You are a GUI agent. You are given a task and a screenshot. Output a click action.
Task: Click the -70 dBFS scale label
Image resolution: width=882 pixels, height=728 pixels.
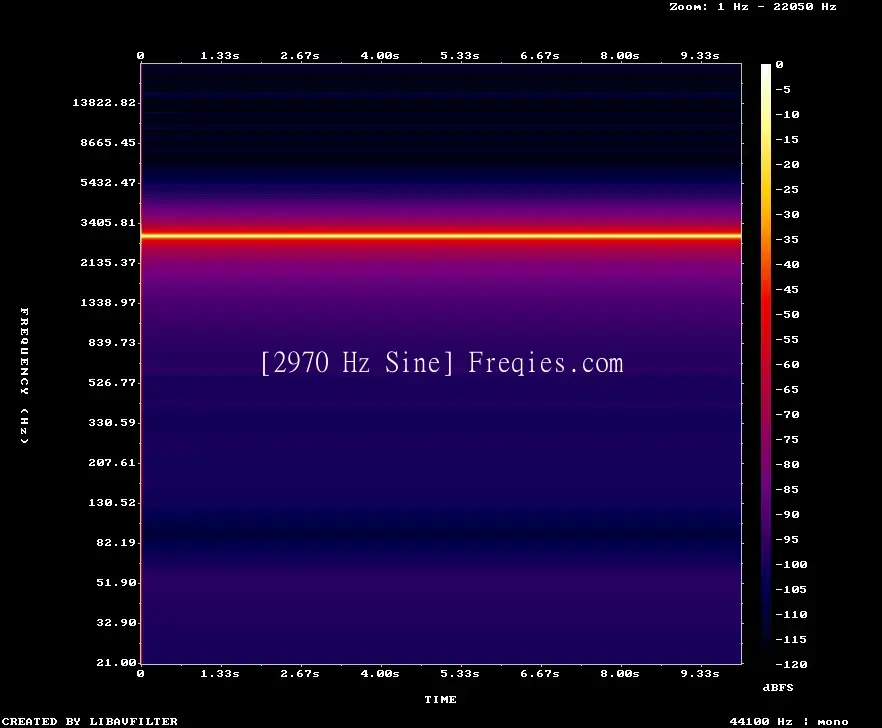pyautogui.click(x=788, y=415)
